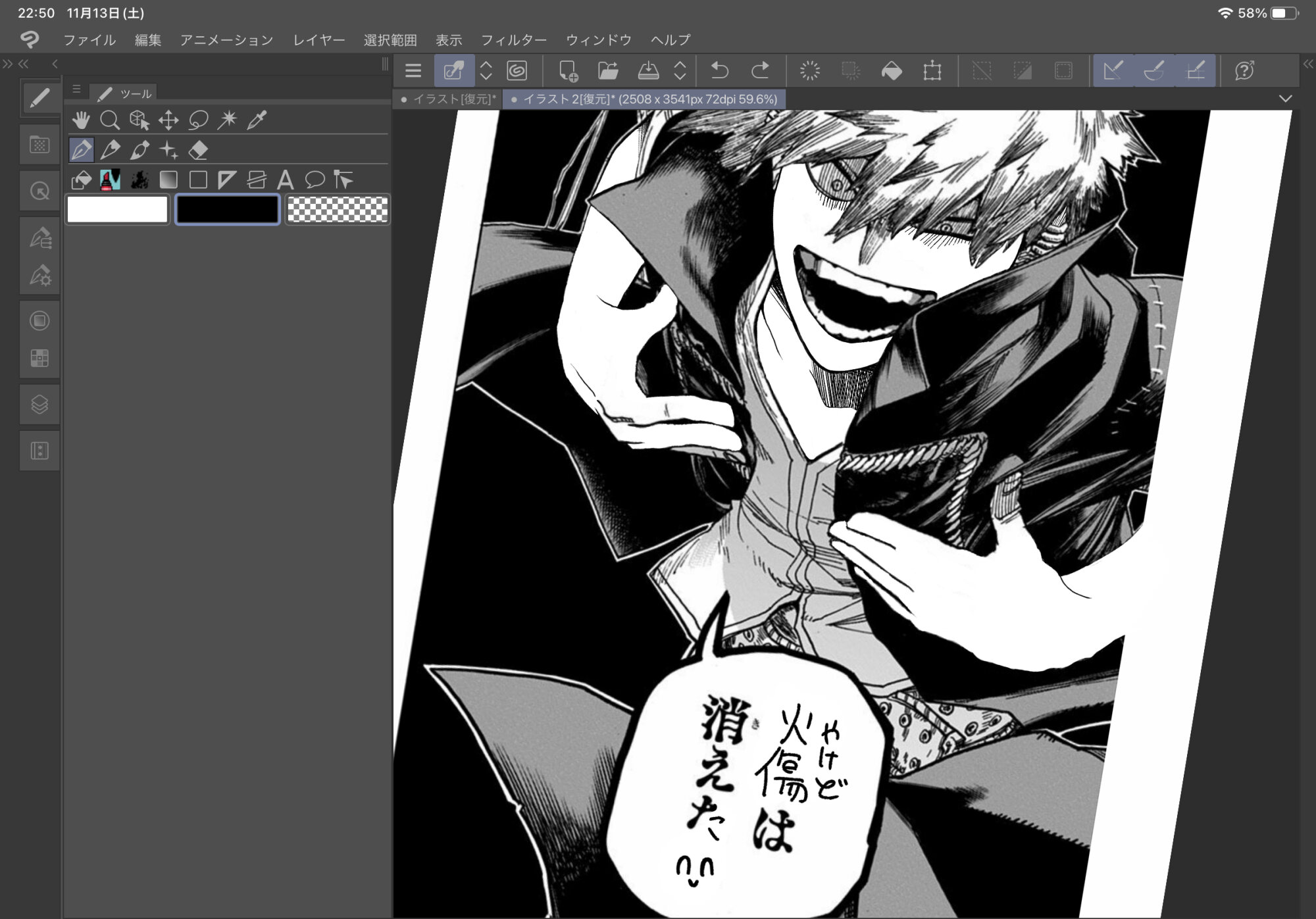
Task: Click the Undo arrow in command bar
Action: tap(720, 70)
